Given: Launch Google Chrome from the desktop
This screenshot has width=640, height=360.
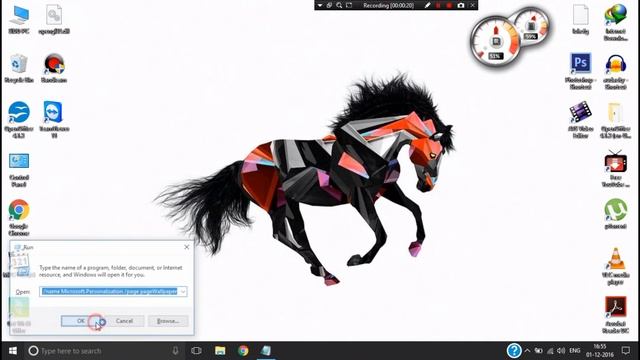Looking at the screenshot, I should [19, 218].
